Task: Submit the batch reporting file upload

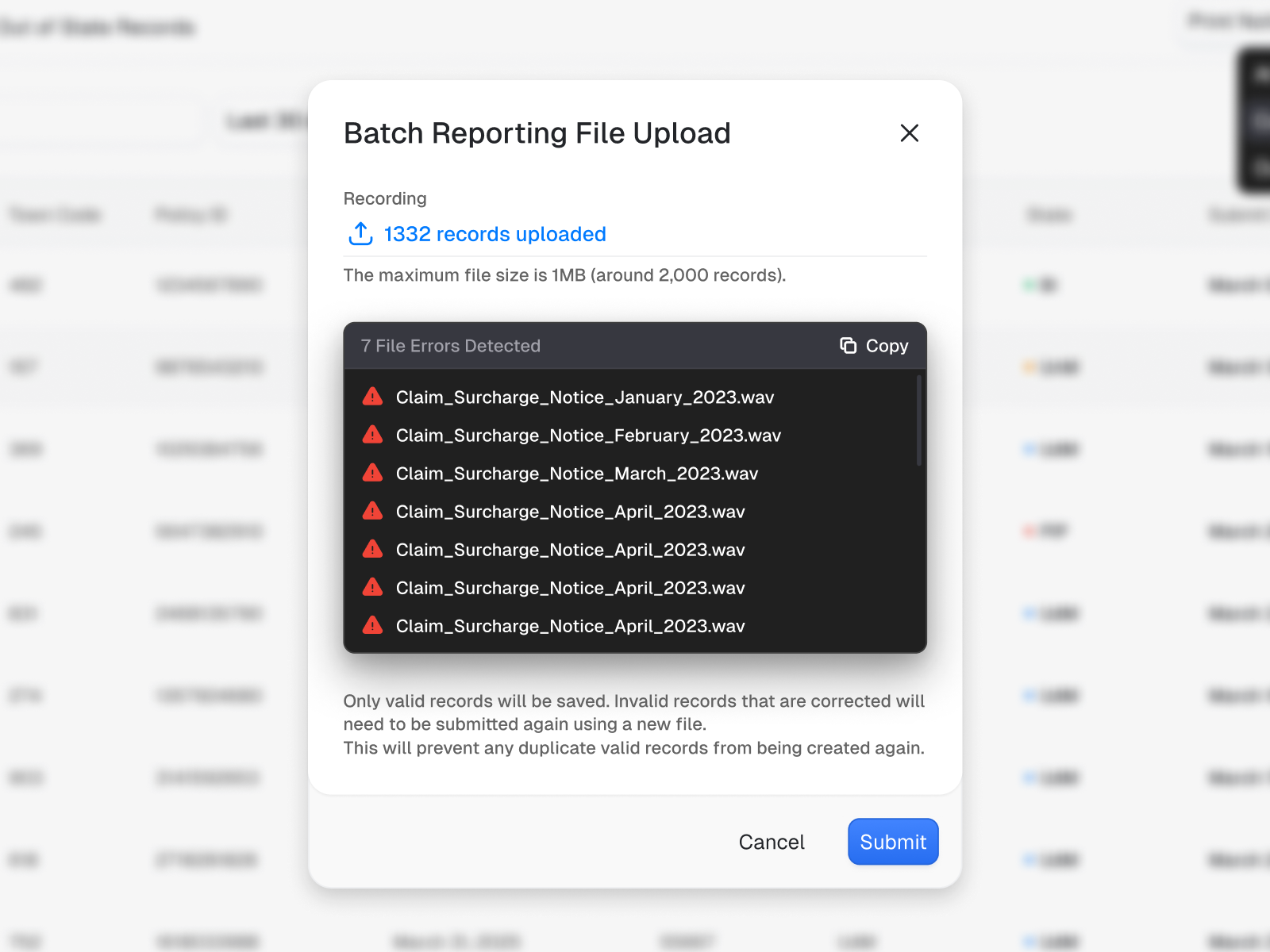Action: pyautogui.click(x=892, y=842)
